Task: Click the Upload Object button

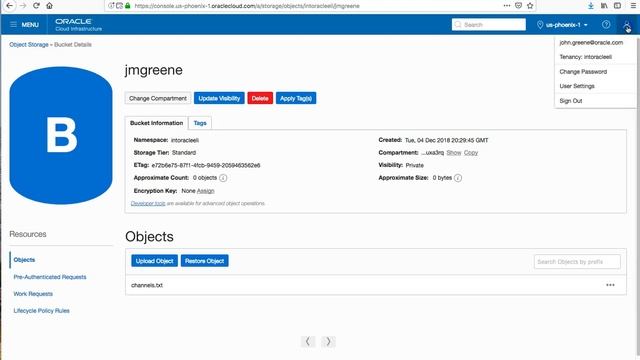Action: (154, 261)
